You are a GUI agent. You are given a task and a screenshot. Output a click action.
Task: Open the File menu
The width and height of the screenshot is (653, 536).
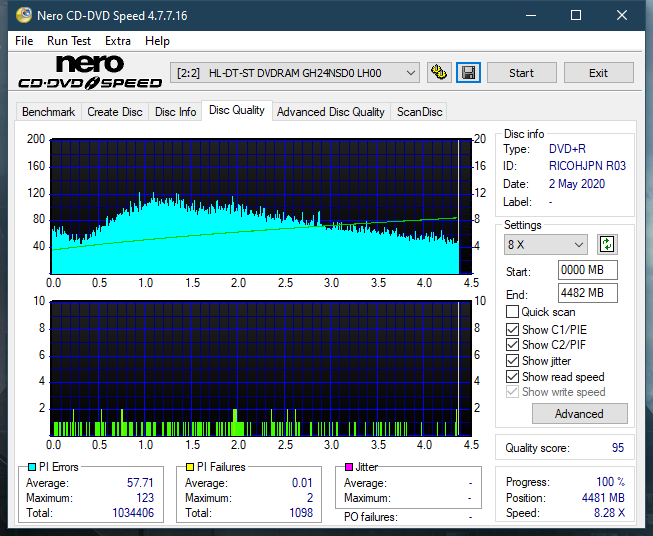(x=24, y=41)
